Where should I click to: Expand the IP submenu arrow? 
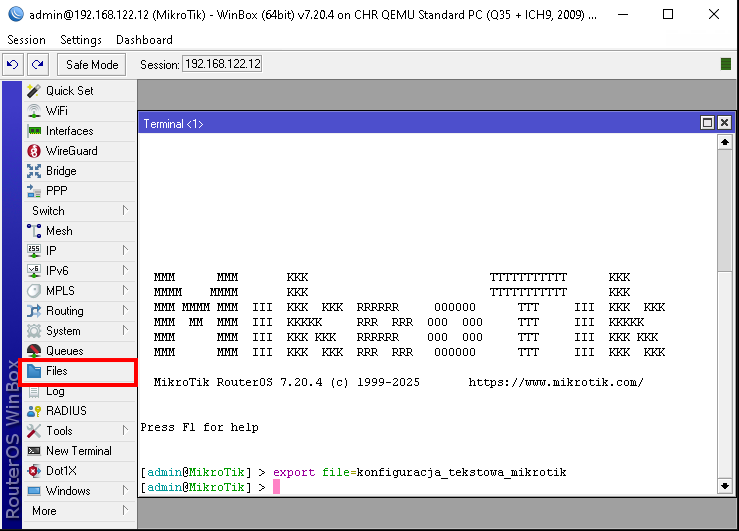[125, 250]
